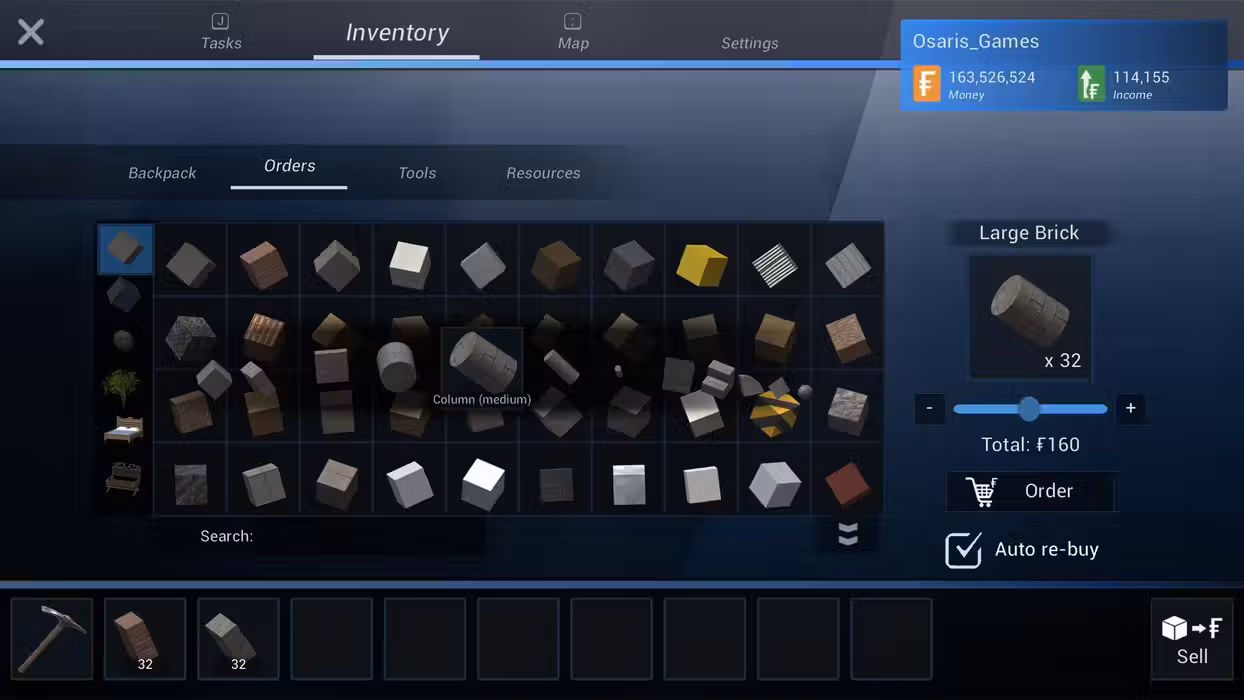Open the Map tab
The width and height of the screenshot is (1244, 700).
[x=573, y=32]
